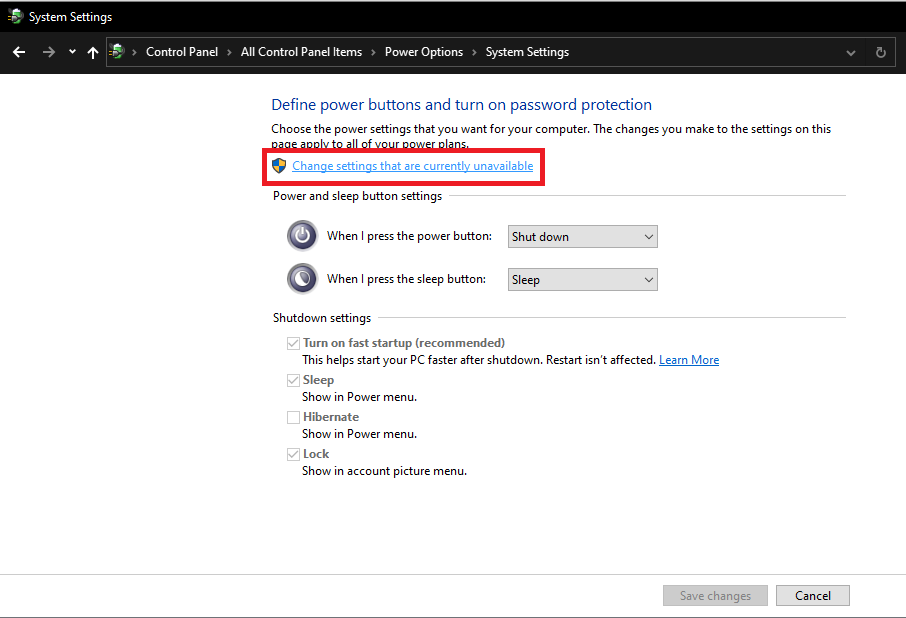Toggle Turn on fast startup checkbox

pyautogui.click(x=294, y=344)
